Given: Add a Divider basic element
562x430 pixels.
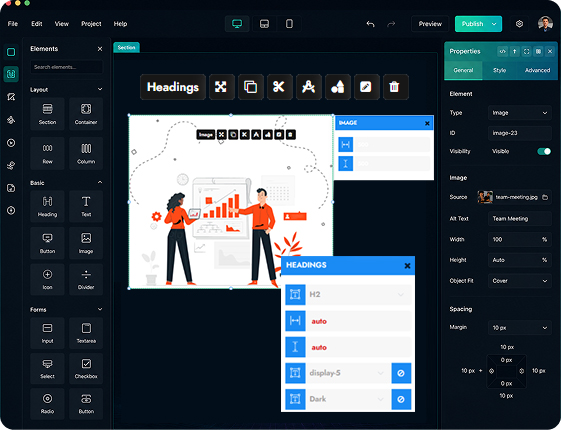Looking at the screenshot, I should [86, 280].
